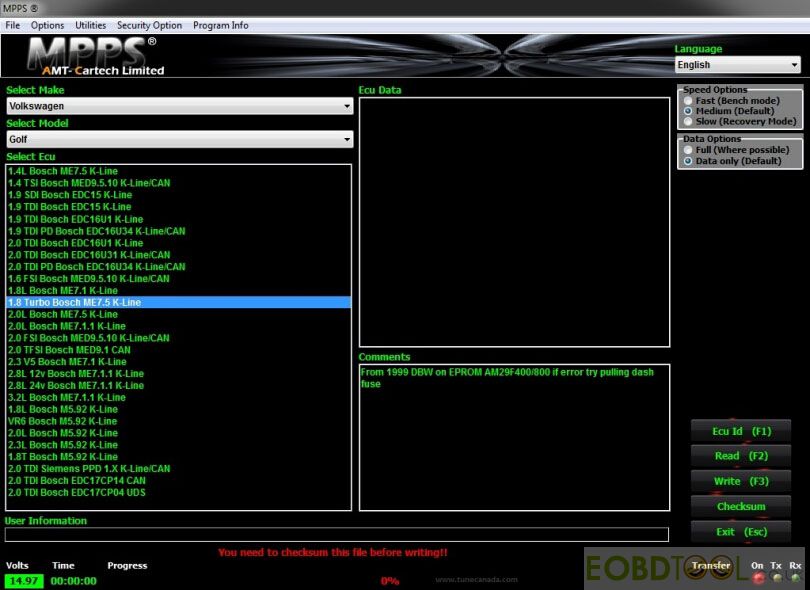Click the Tx status indicator light

[776, 578]
